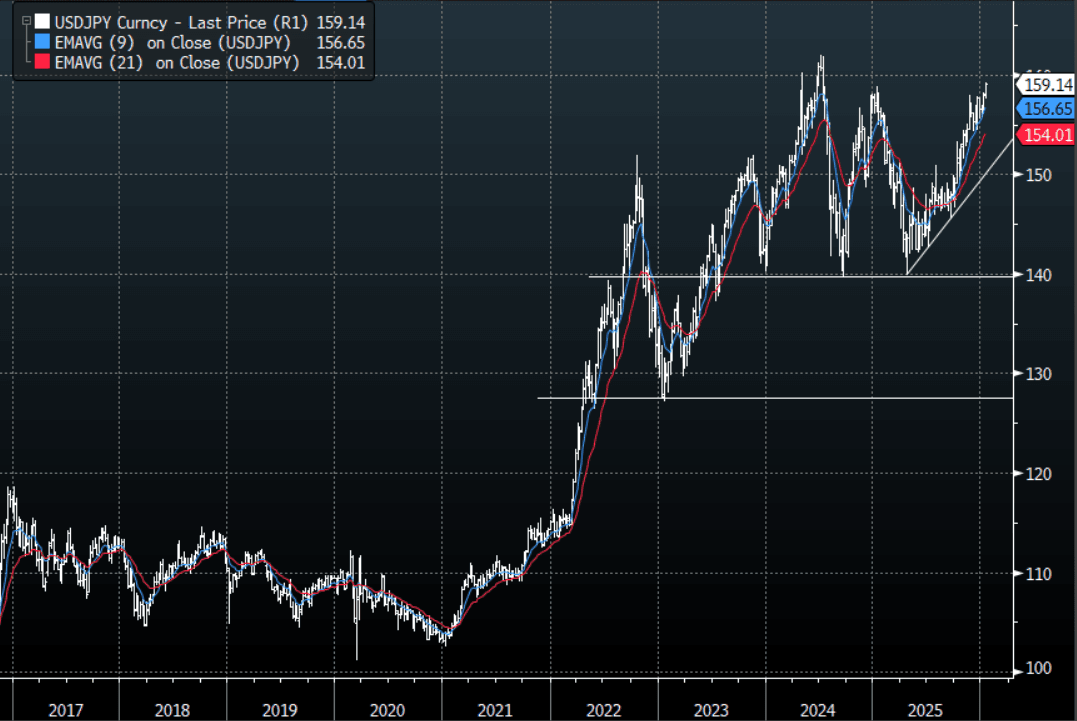1077x721 pixels.
Task: Click the red 154.01 EMA axis tag
Action: pyautogui.click(x=1046, y=135)
